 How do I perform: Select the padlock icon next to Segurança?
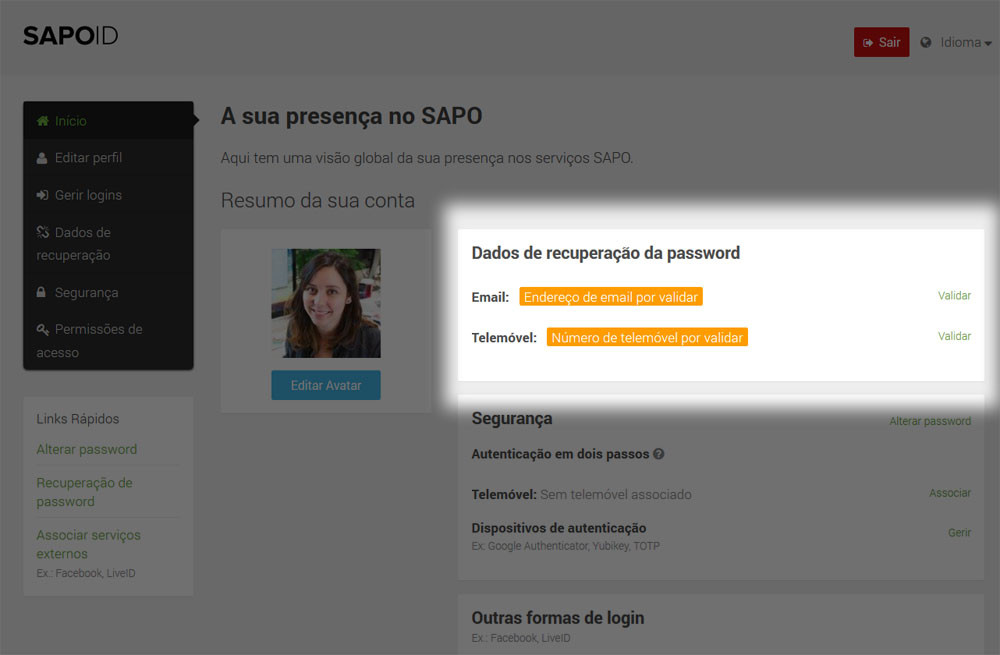[41, 292]
